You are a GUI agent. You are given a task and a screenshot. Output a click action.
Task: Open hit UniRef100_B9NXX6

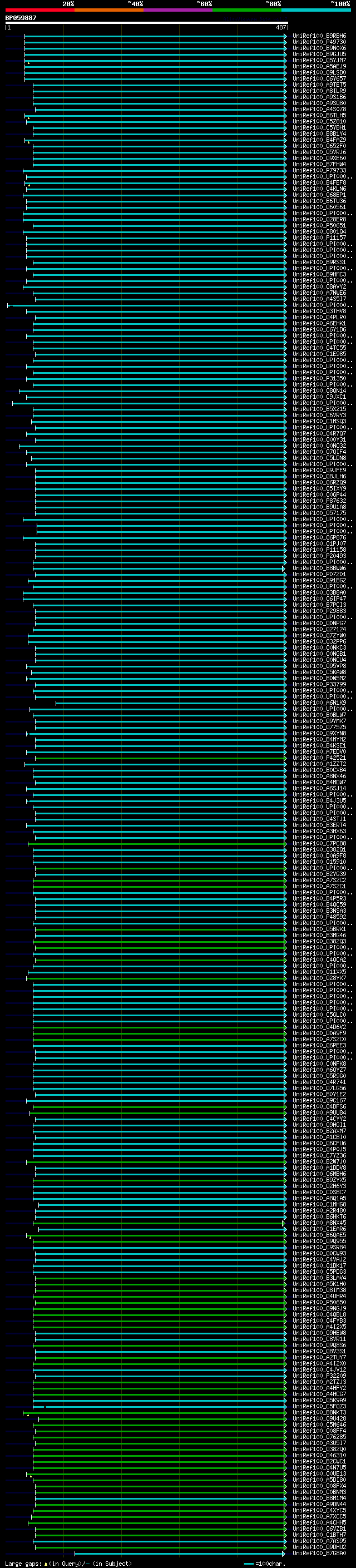click(x=319, y=48)
